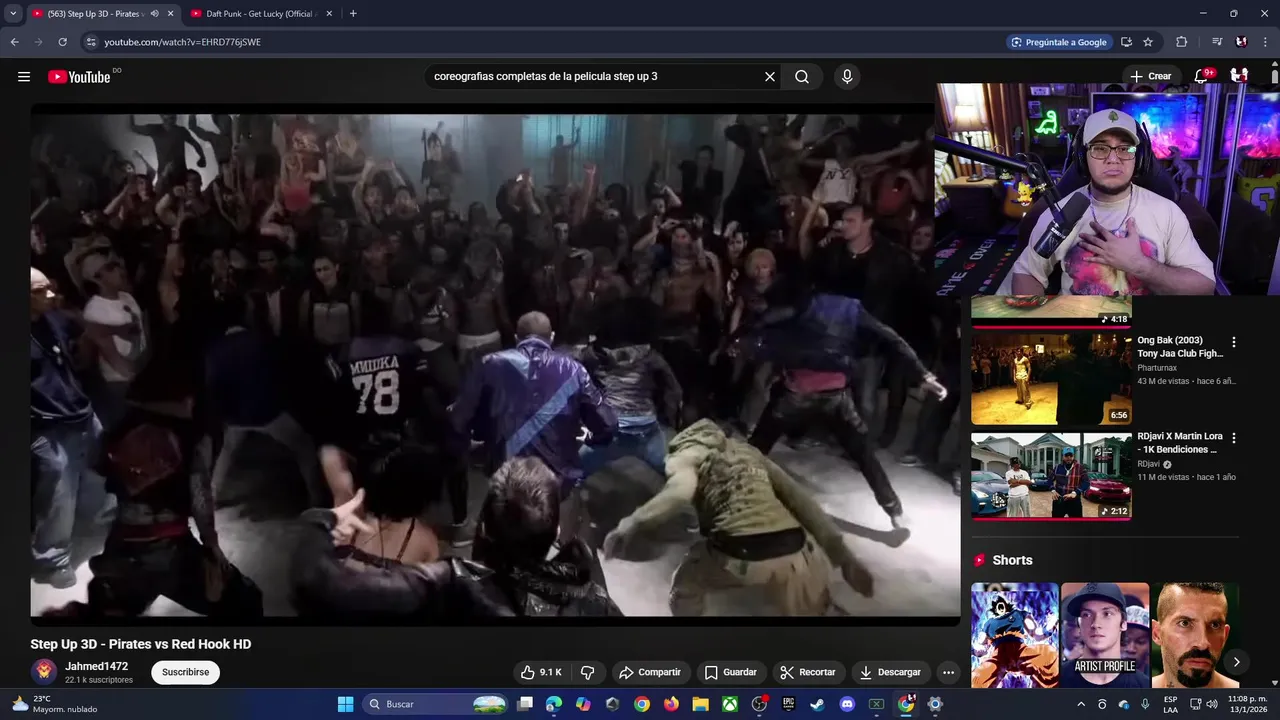This screenshot has height=720, width=1280.
Task: Open the ARTIST PROFILE short thumbnail
Action: (x=1105, y=635)
